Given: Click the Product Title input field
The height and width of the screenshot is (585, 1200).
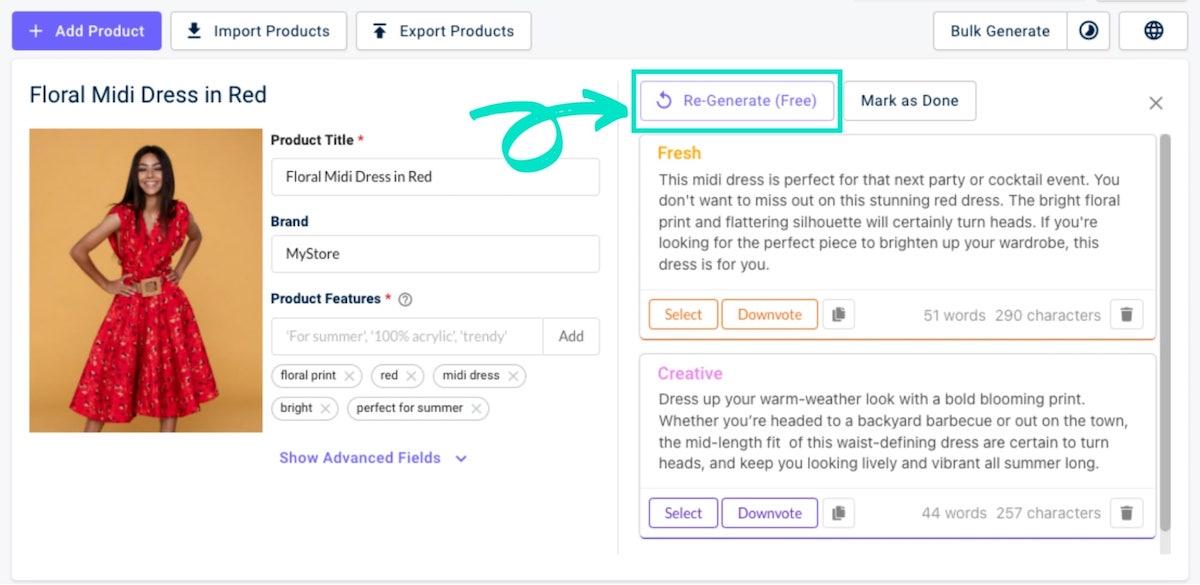Looking at the screenshot, I should [435, 177].
